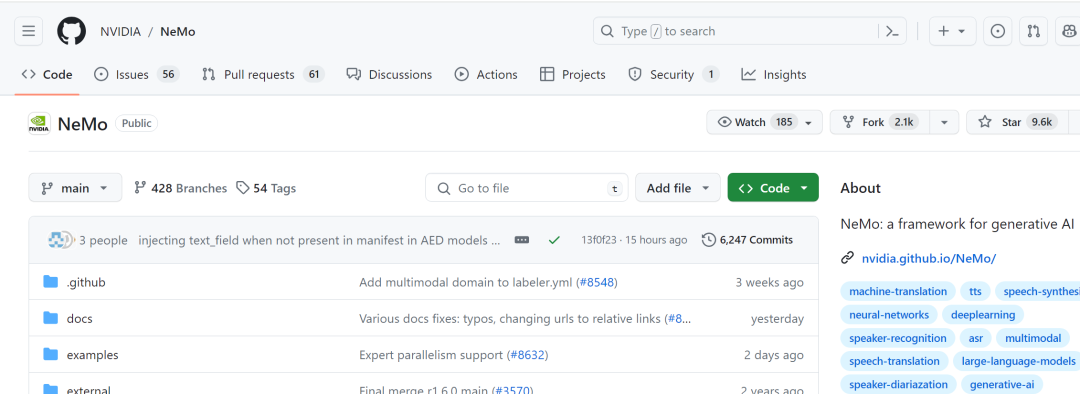
Task: Open the external folder icon
Action: click(x=50, y=389)
